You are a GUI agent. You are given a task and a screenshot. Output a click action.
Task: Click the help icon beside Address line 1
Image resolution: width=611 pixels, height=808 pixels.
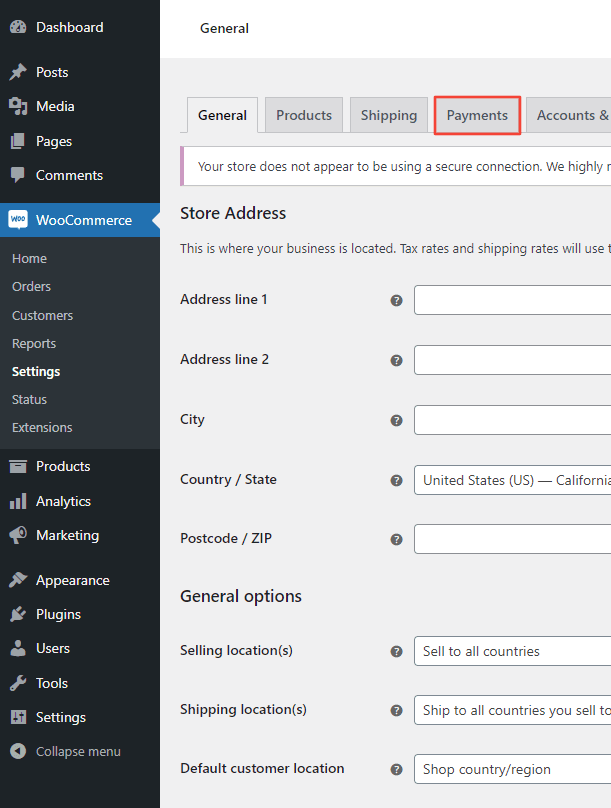pyautogui.click(x=396, y=300)
